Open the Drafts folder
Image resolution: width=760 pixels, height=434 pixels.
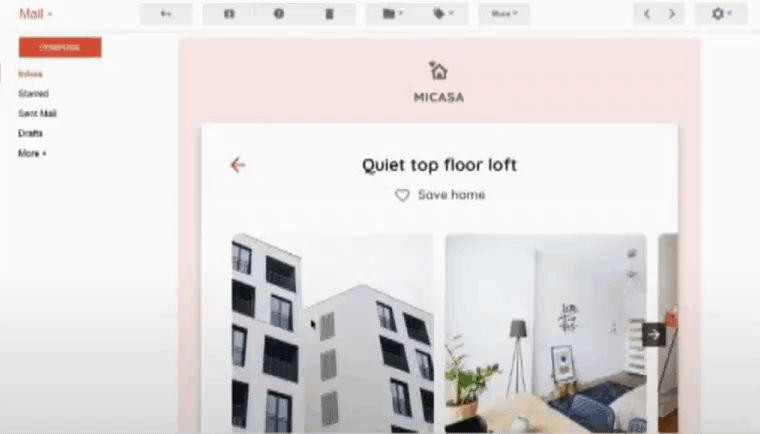pyautogui.click(x=30, y=134)
